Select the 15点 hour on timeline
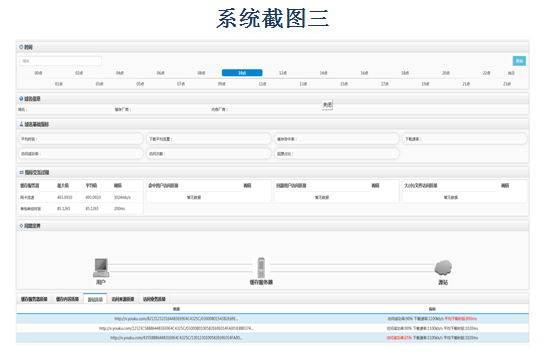 (344, 84)
